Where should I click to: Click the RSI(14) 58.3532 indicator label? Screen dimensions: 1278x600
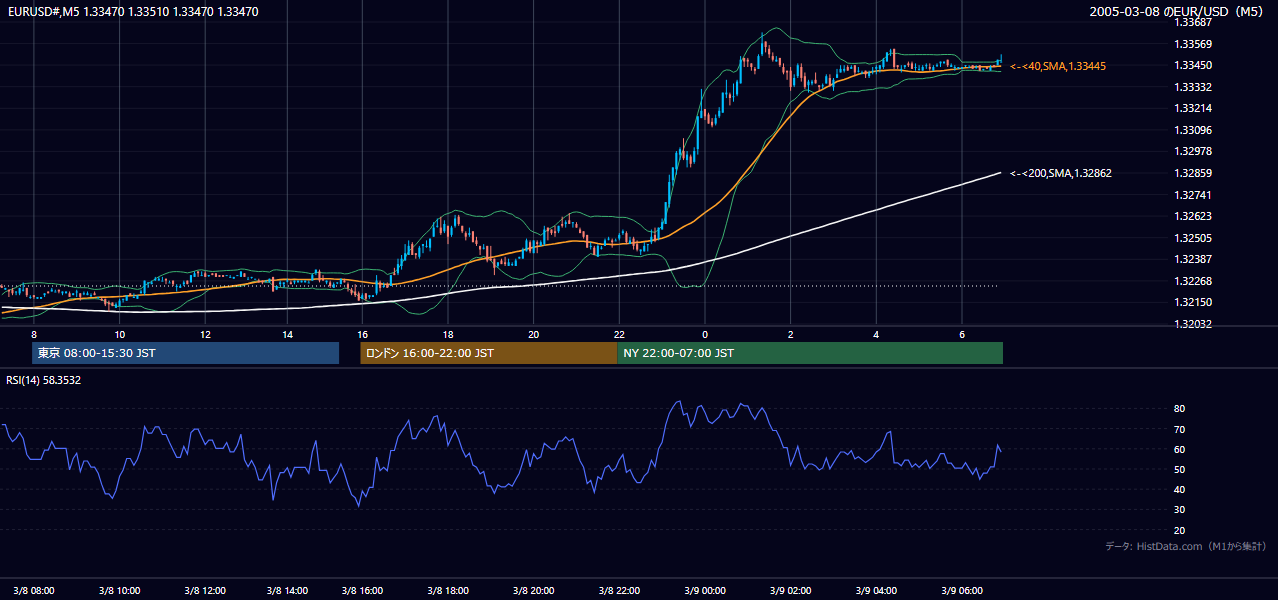(x=44, y=380)
